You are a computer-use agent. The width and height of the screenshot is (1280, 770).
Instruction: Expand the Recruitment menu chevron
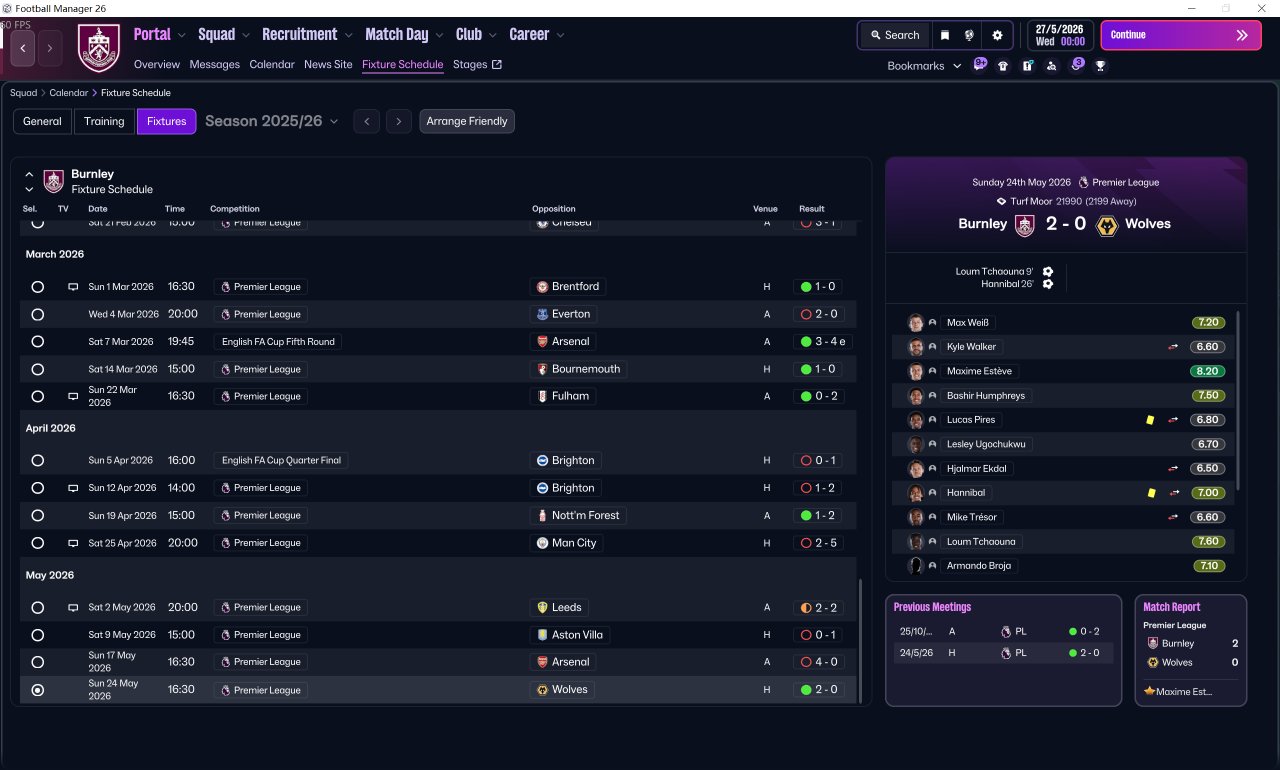349,35
